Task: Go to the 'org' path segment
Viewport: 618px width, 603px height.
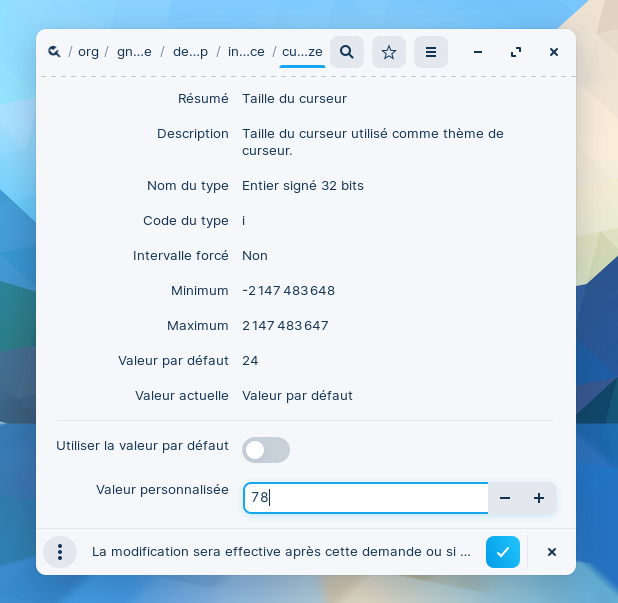Action: point(88,52)
